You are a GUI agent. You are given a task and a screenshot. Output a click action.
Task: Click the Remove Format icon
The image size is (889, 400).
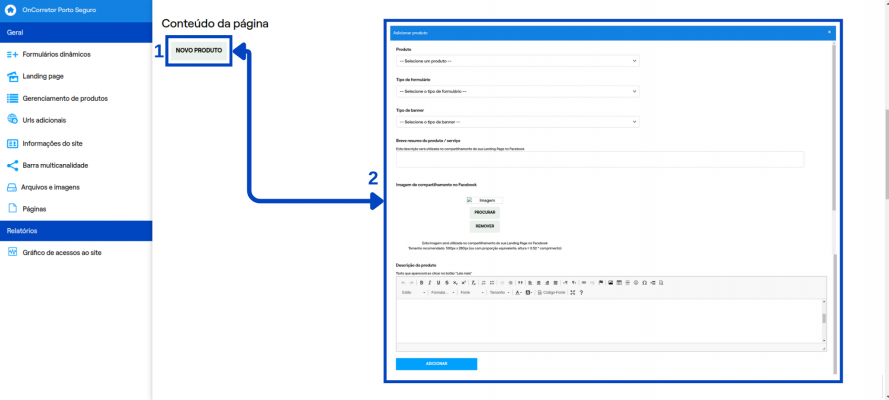(473, 283)
